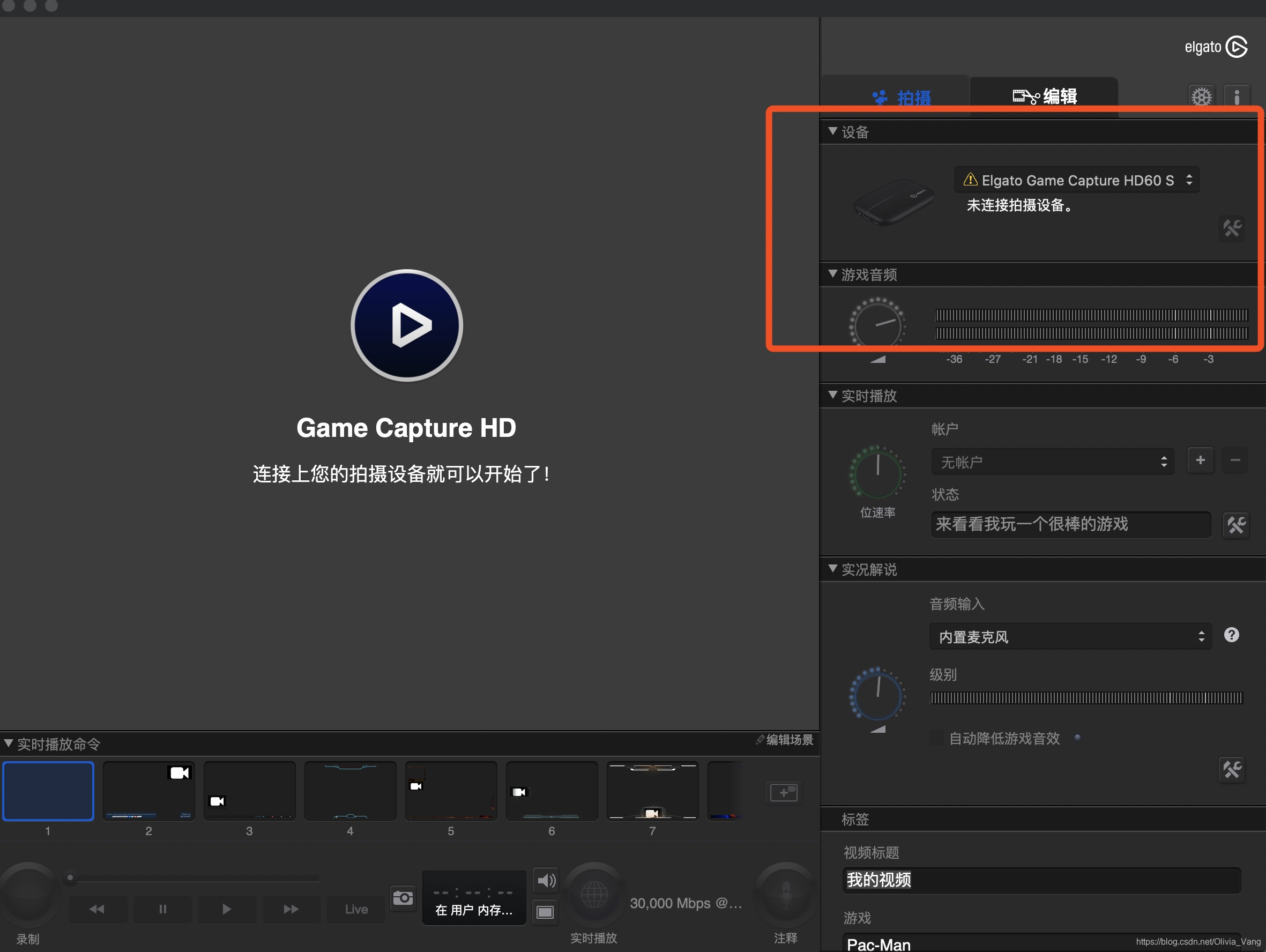This screenshot has width=1266, height=952.
Task: Click the stream status text field
Action: click(x=1071, y=524)
